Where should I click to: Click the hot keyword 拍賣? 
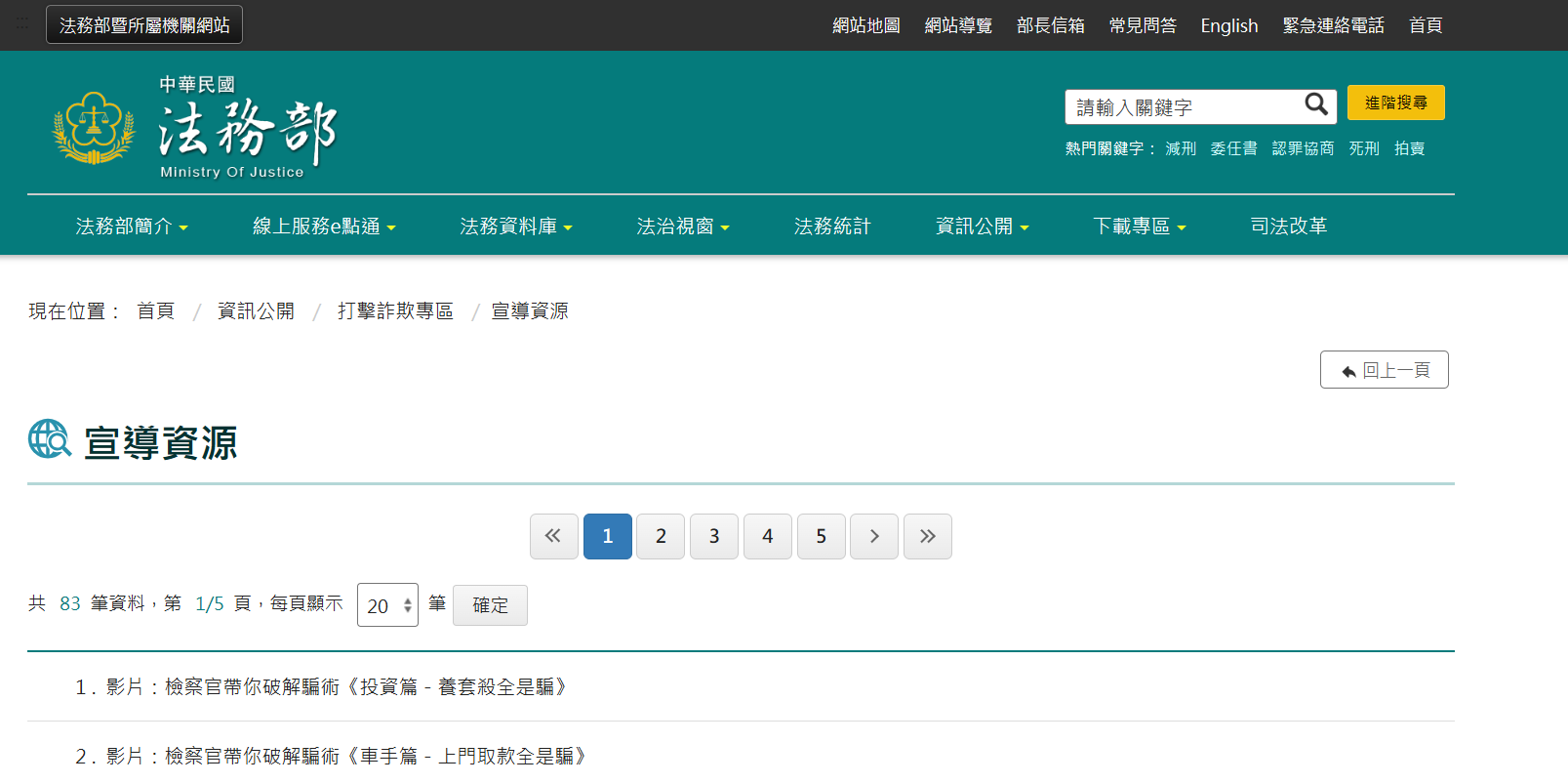pos(1410,148)
